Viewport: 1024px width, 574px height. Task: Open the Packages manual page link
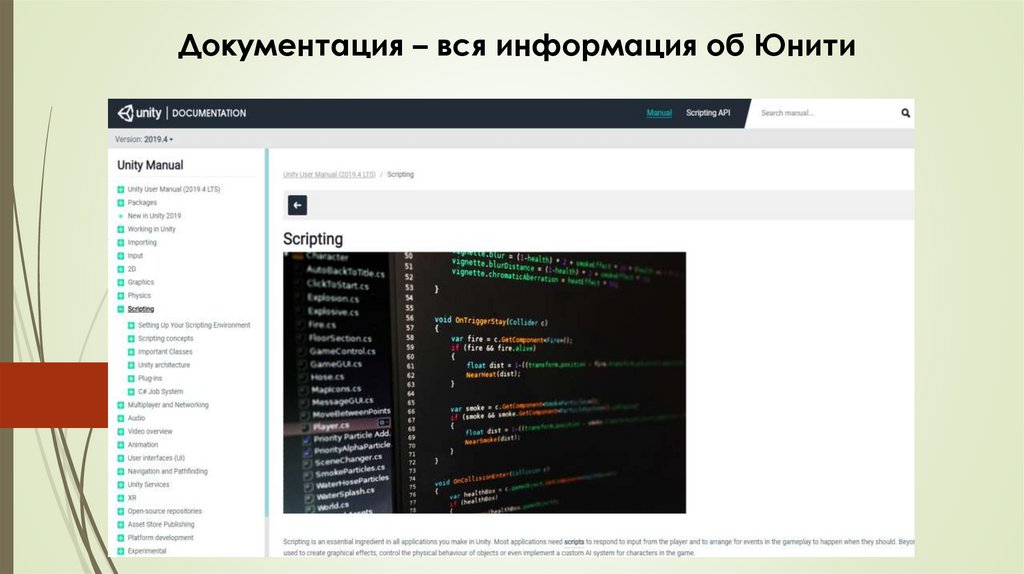(142, 202)
